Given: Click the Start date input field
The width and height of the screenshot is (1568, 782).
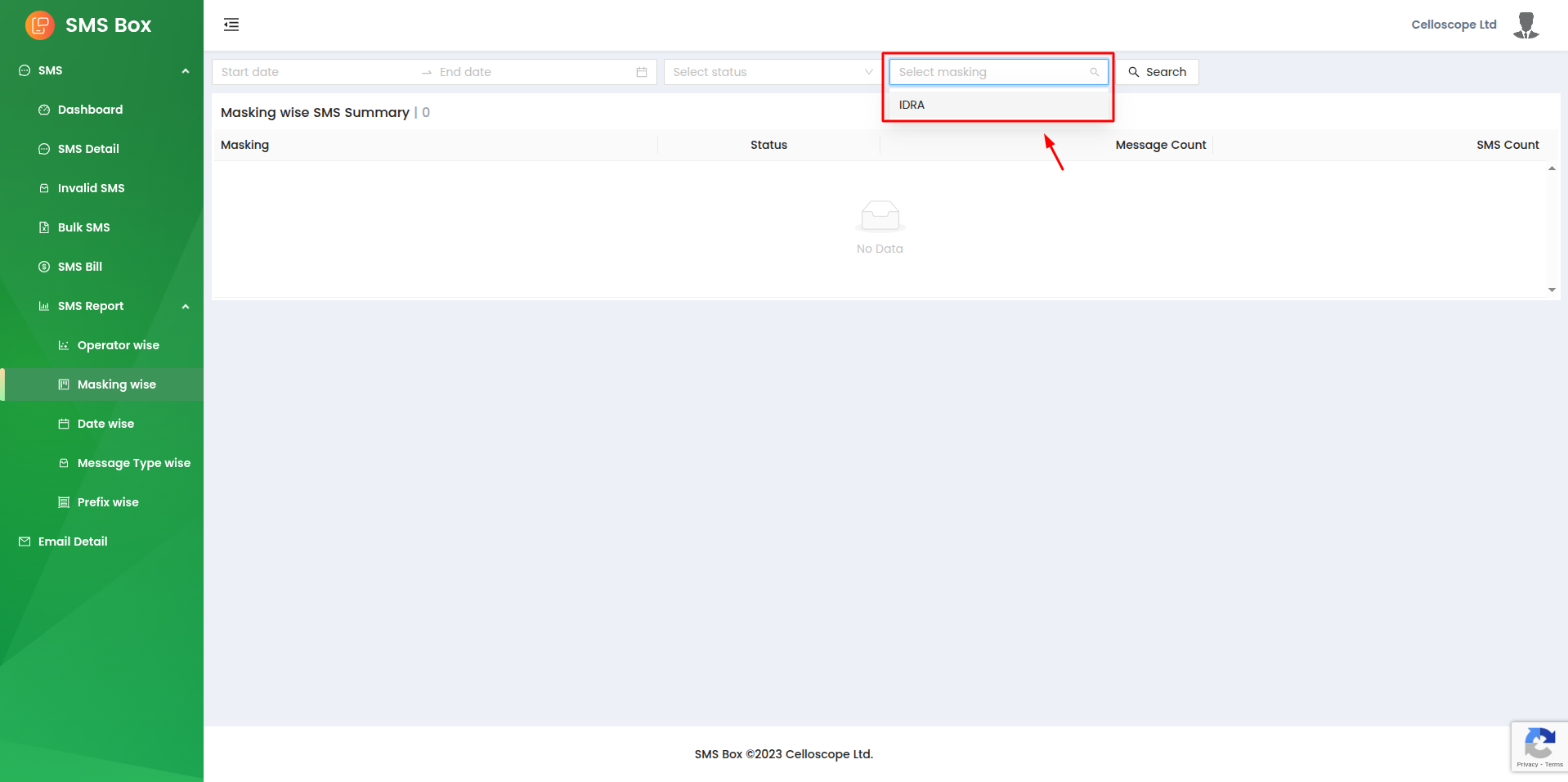Looking at the screenshot, I should 315,72.
